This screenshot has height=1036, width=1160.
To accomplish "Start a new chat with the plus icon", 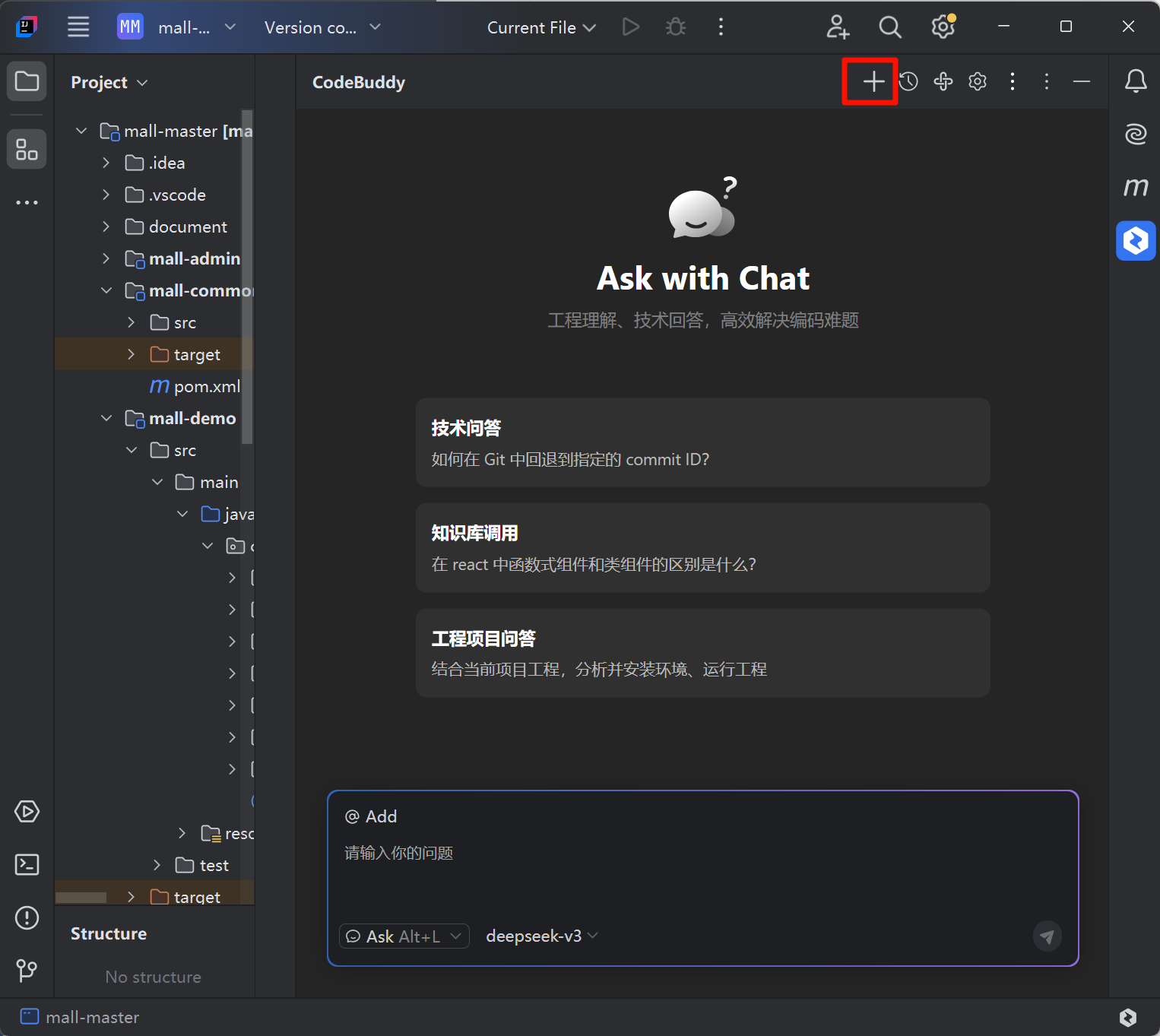I will tap(873, 81).
